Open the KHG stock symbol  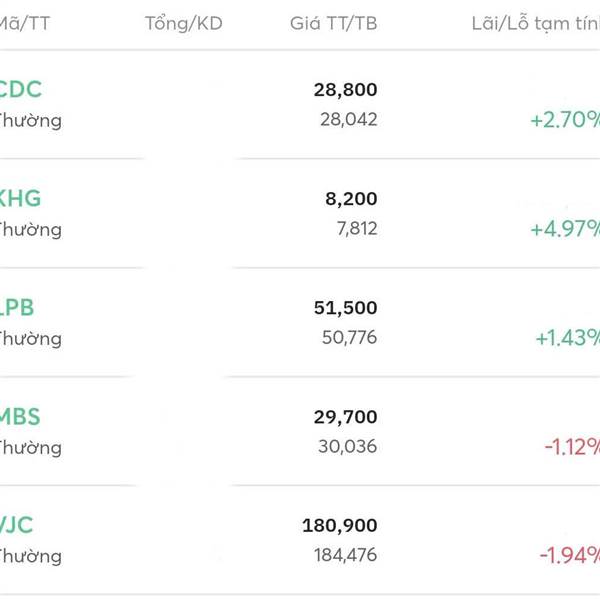(x=20, y=199)
